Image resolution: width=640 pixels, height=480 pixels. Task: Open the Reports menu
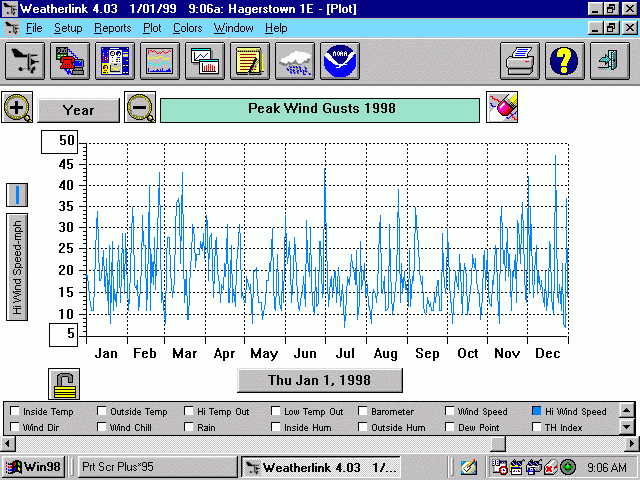coord(113,28)
